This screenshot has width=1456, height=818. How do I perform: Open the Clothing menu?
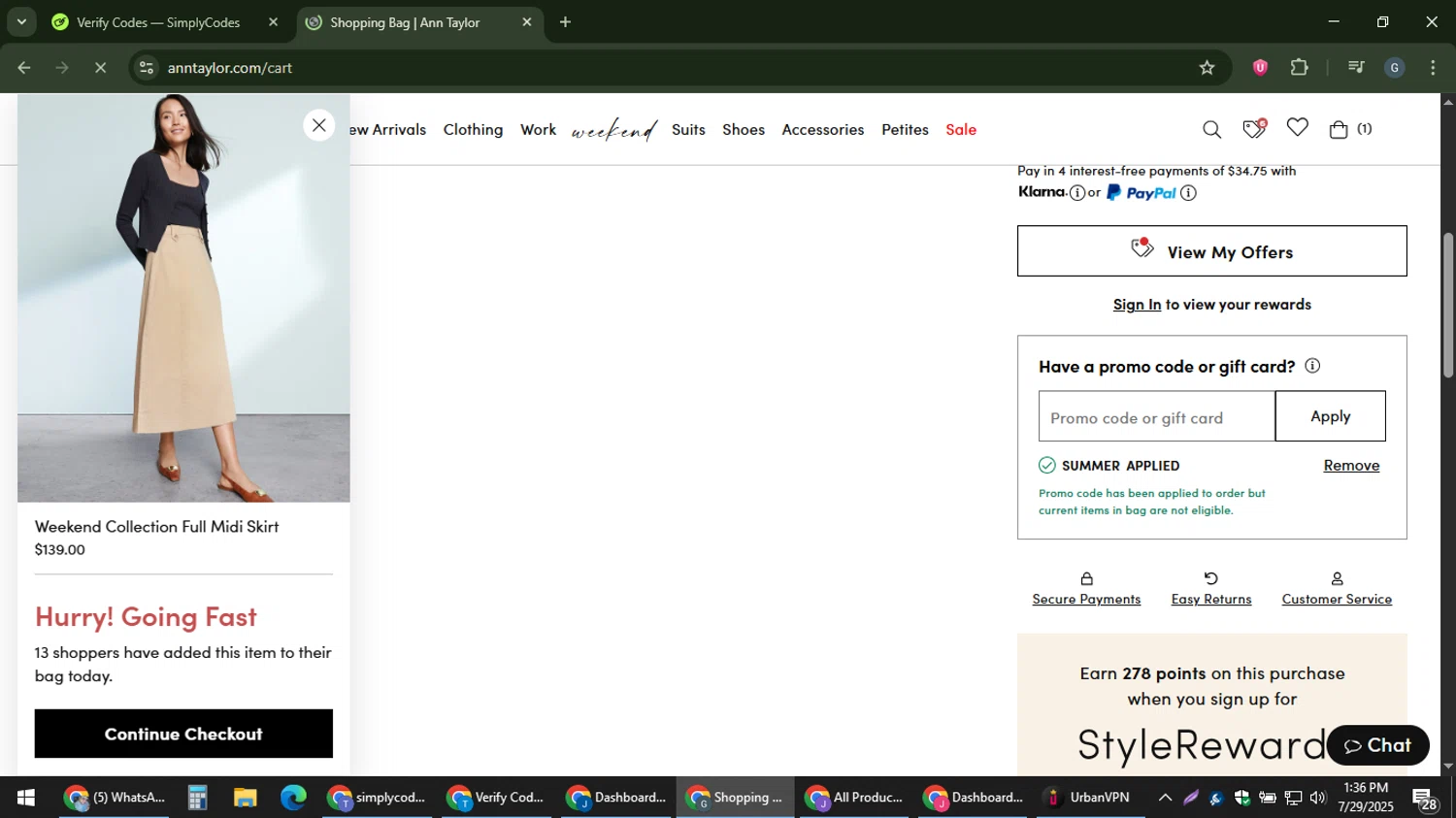pyautogui.click(x=473, y=130)
